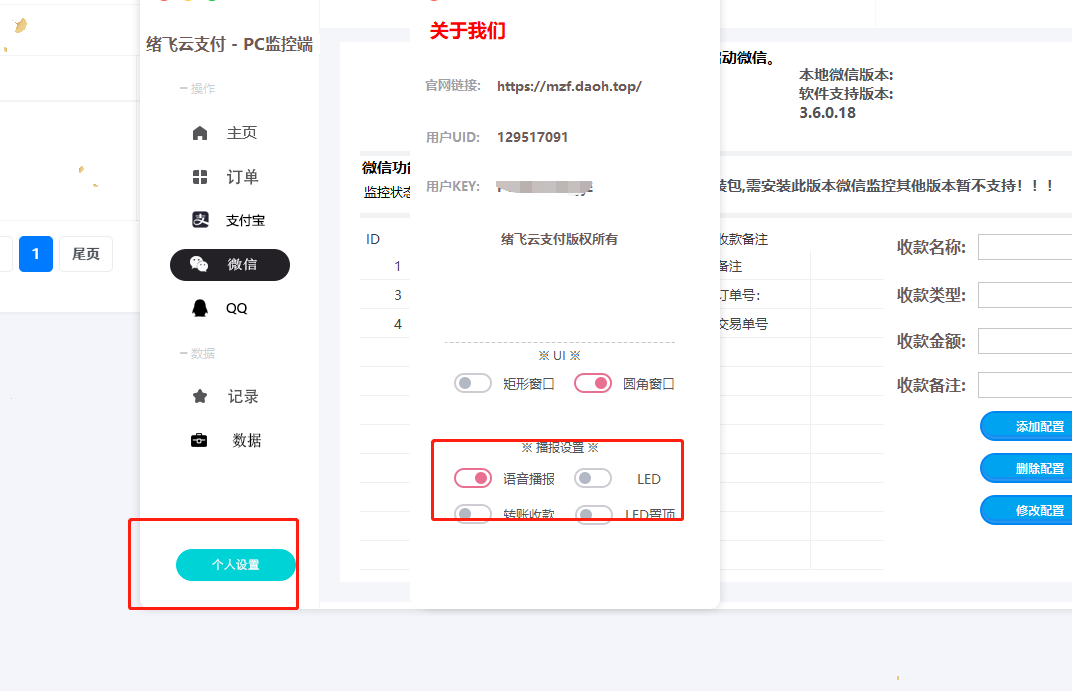Viewport: 1072px width, 691px height.
Task: Toggle the 矩形窗口 switch
Action: tap(473, 383)
